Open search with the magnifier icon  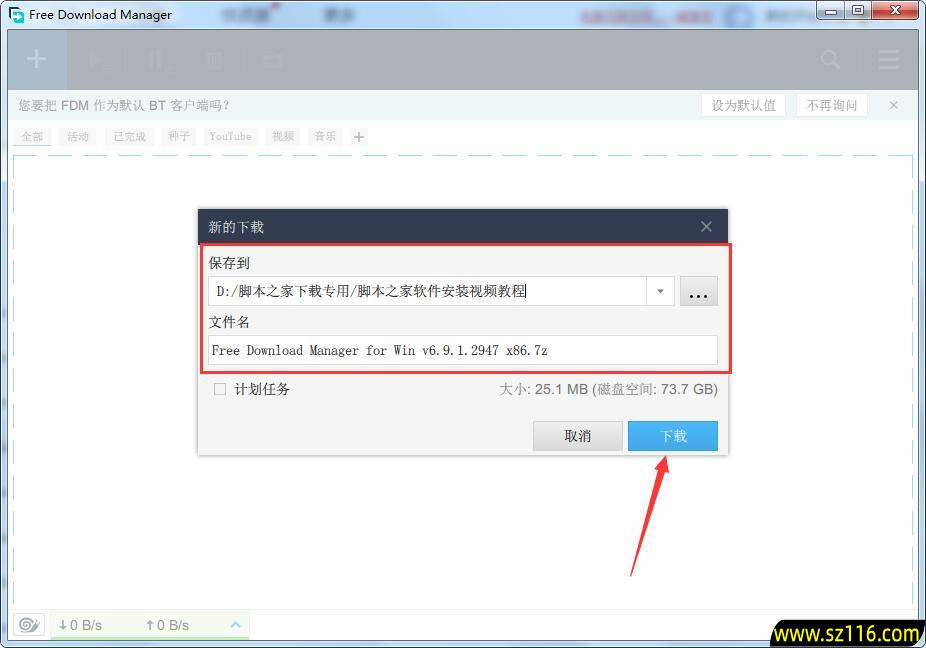830,60
